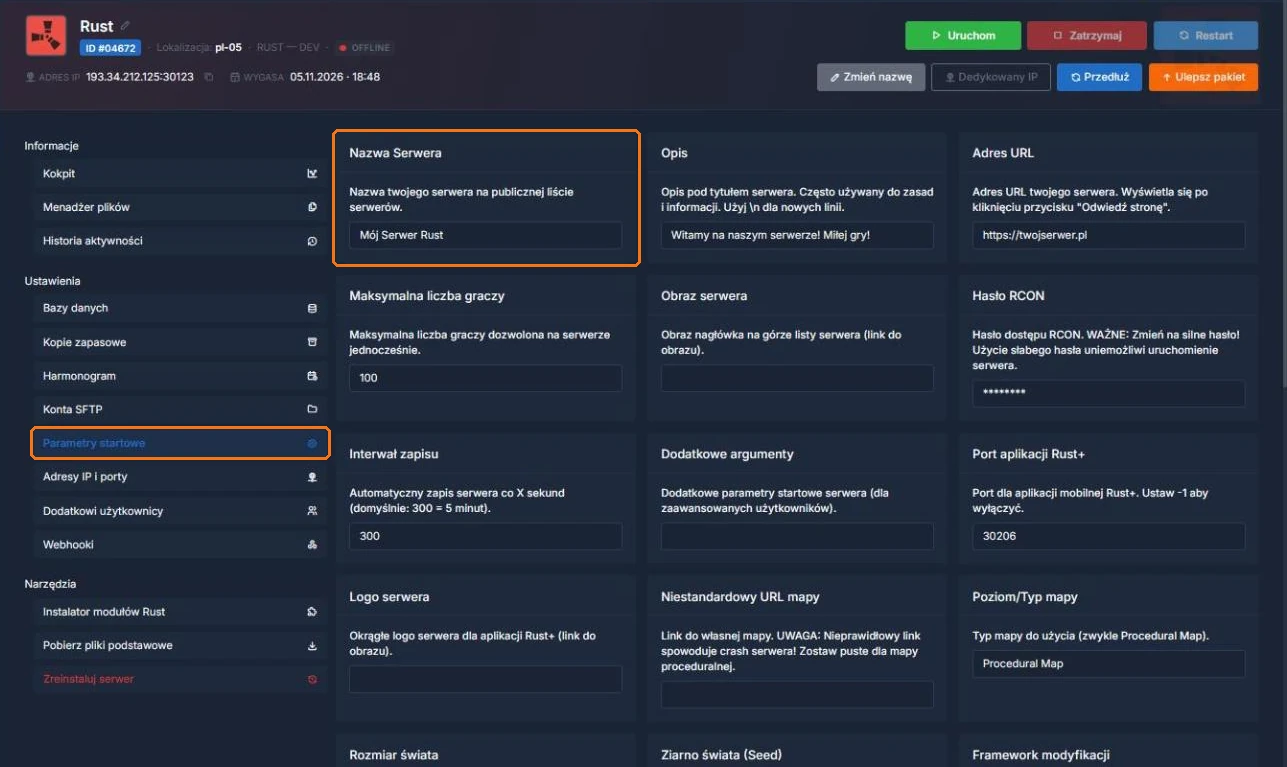The width and height of the screenshot is (1287, 767).
Task: Click the ID #04672 badge
Action: (x=111, y=47)
